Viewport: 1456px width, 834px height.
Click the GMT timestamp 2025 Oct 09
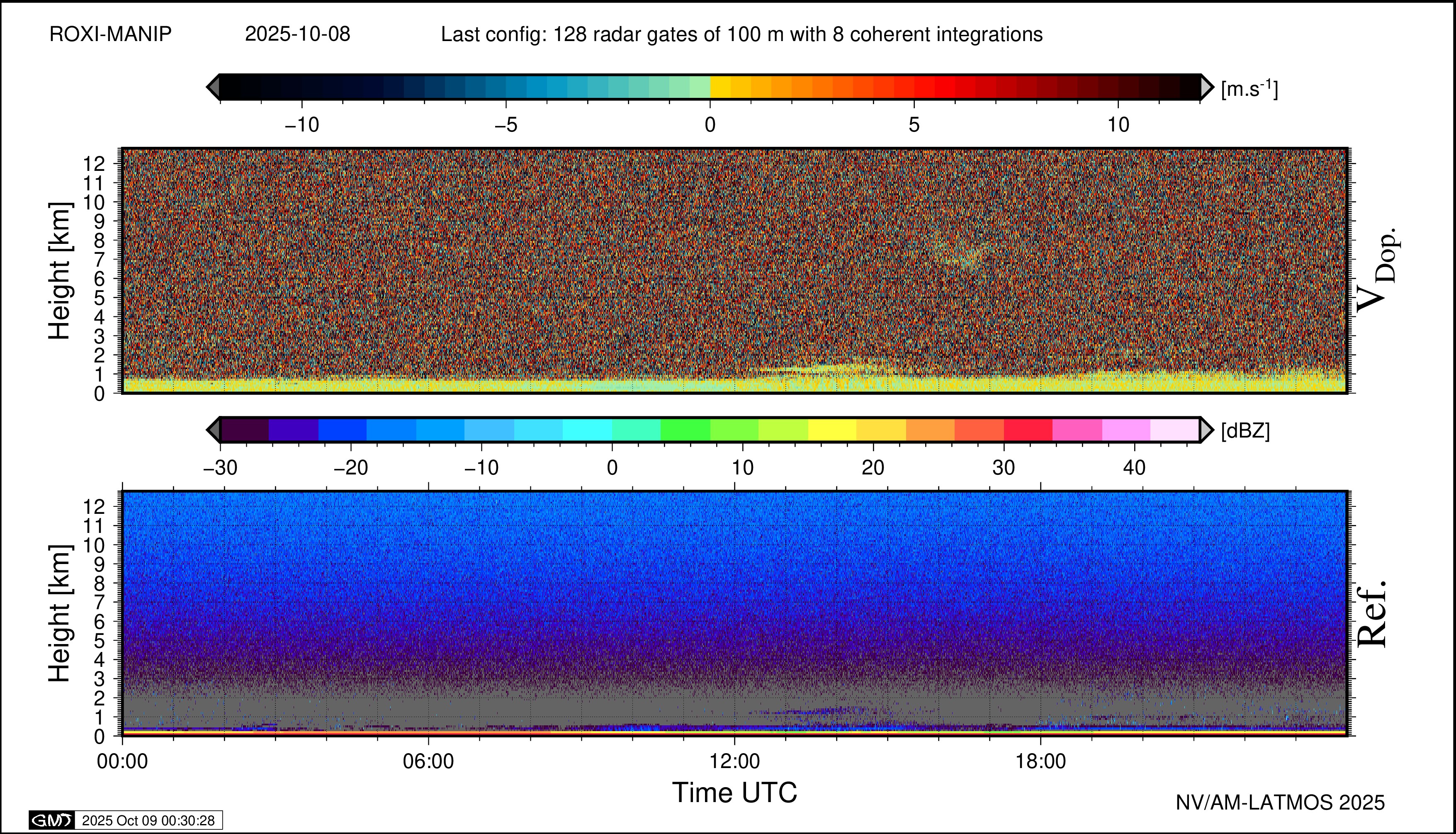pos(148,820)
